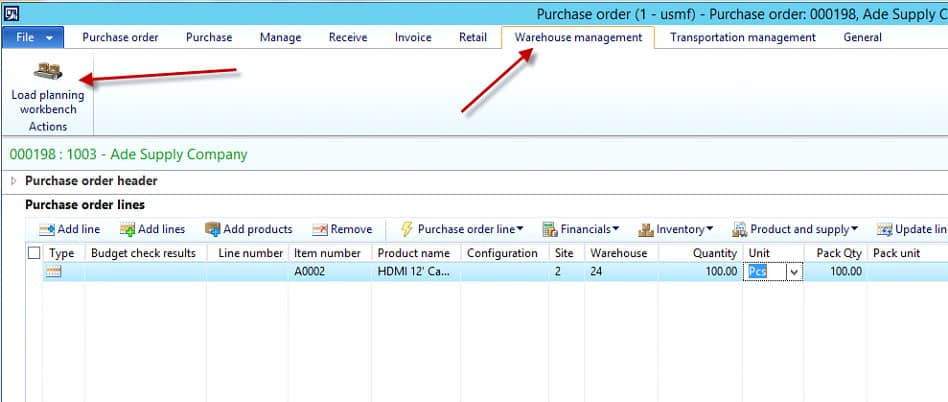Sort by the Item number column header

[330, 253]
